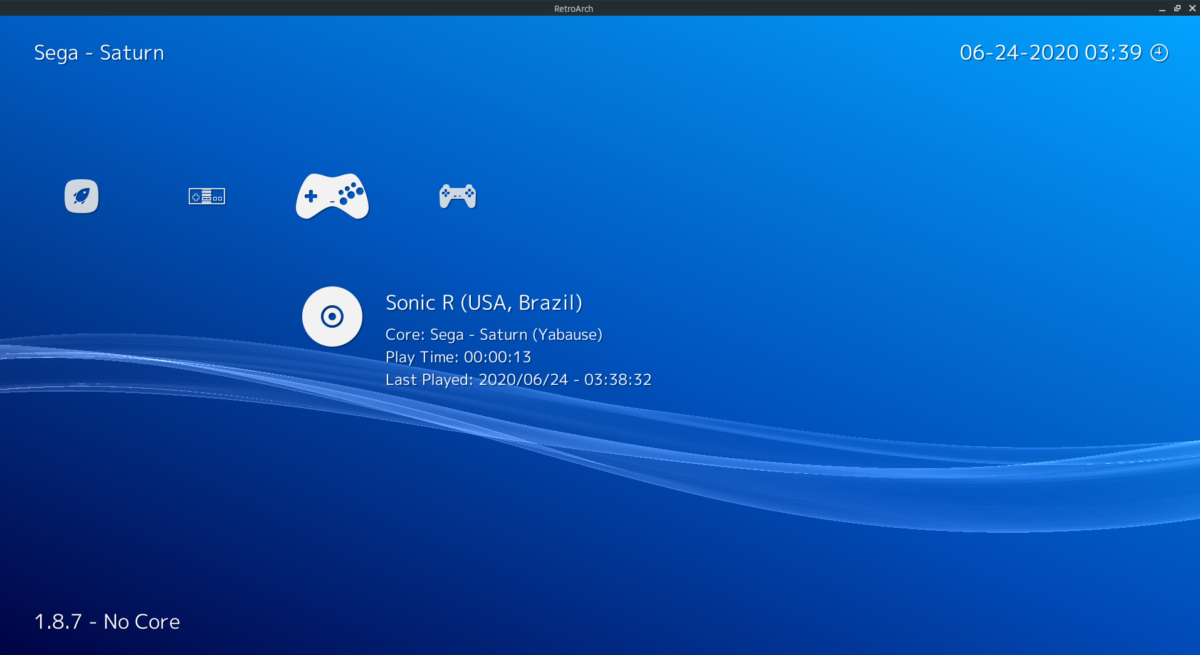Click the Play Time: 00:00:13 line
The width and height of the screenshot is (1200, 655).
pos(458,357)
